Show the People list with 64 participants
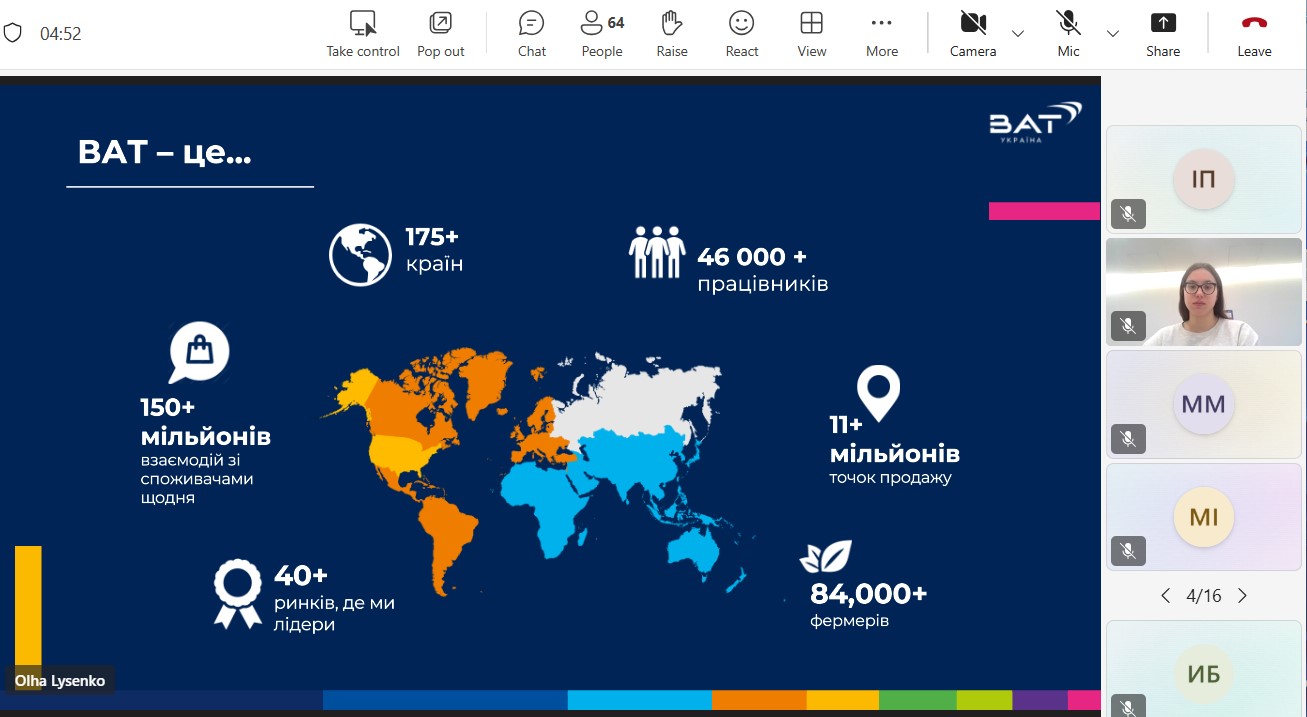Viewport: 1307px width, 717px height. [602, 34]
